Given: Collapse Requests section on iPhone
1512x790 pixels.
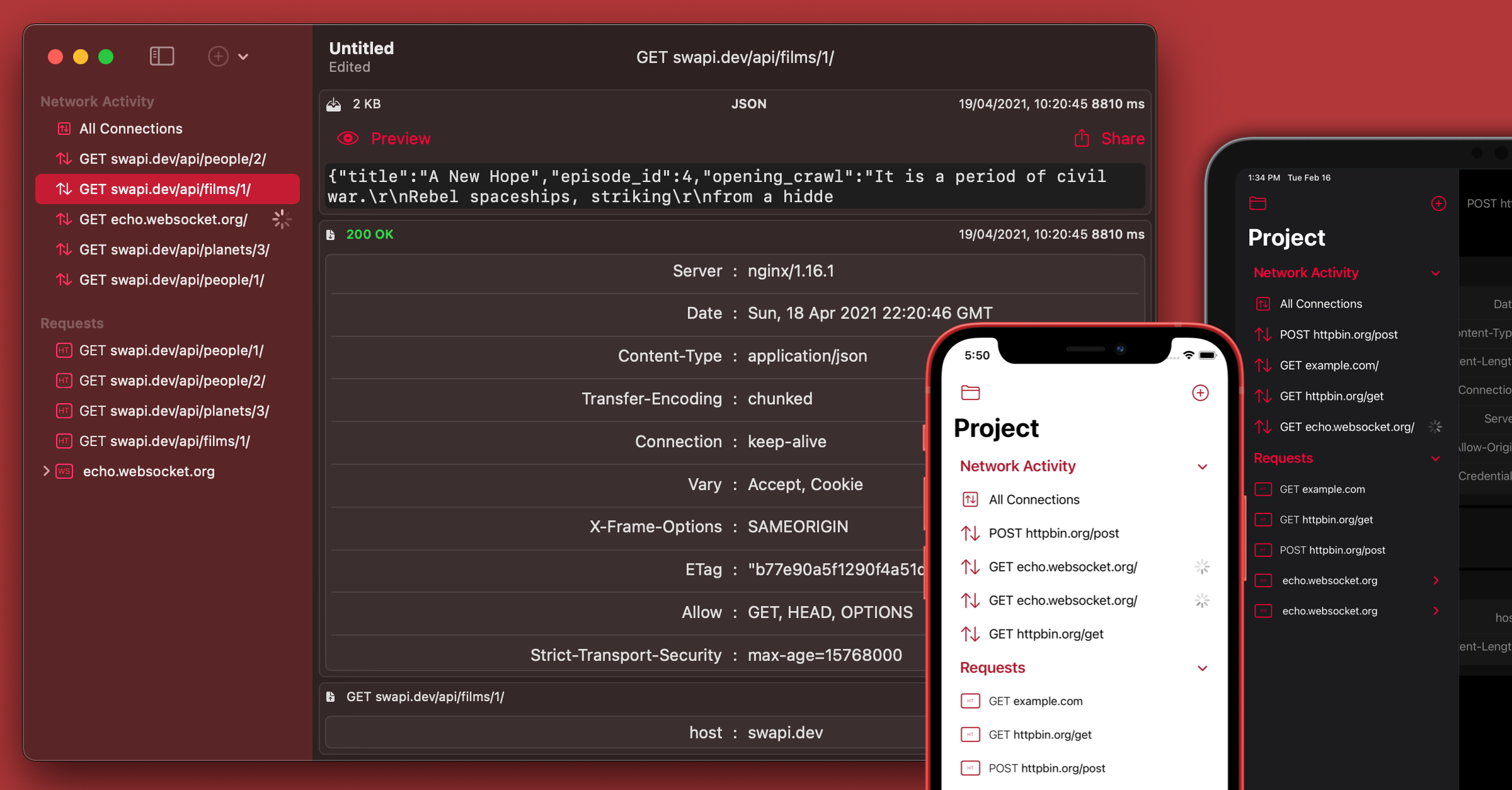Looking at the screenshot, I should tap(1202, 668).
